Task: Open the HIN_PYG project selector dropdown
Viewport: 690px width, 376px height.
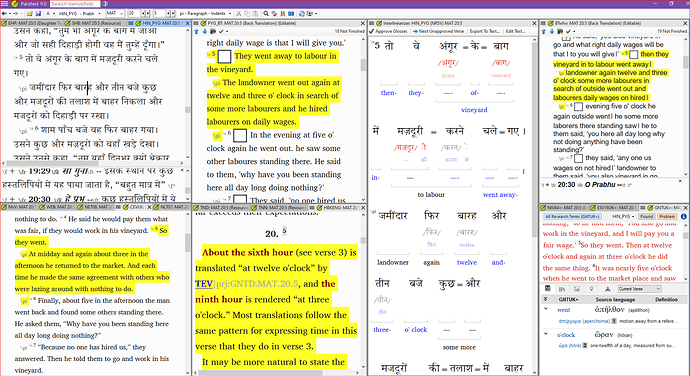Action: [80, 14]
